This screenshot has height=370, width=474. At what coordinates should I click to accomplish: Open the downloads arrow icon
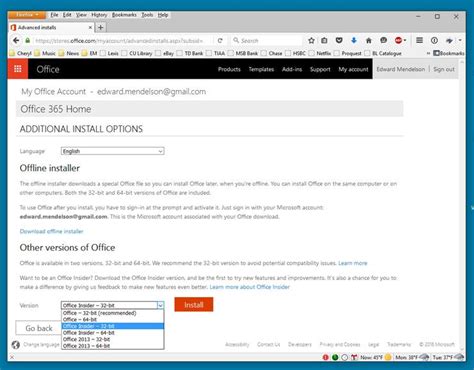[x=354, y=41]
